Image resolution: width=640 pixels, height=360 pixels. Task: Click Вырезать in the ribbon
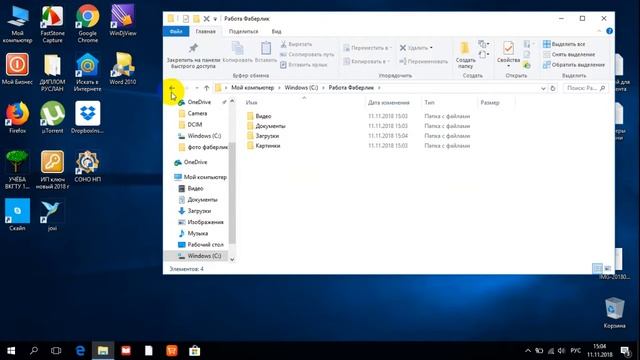click(x=296, y=44)
